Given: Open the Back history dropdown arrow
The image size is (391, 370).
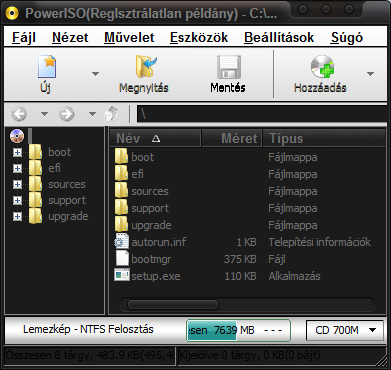Looking at the screenshot, I should [44, 114].
